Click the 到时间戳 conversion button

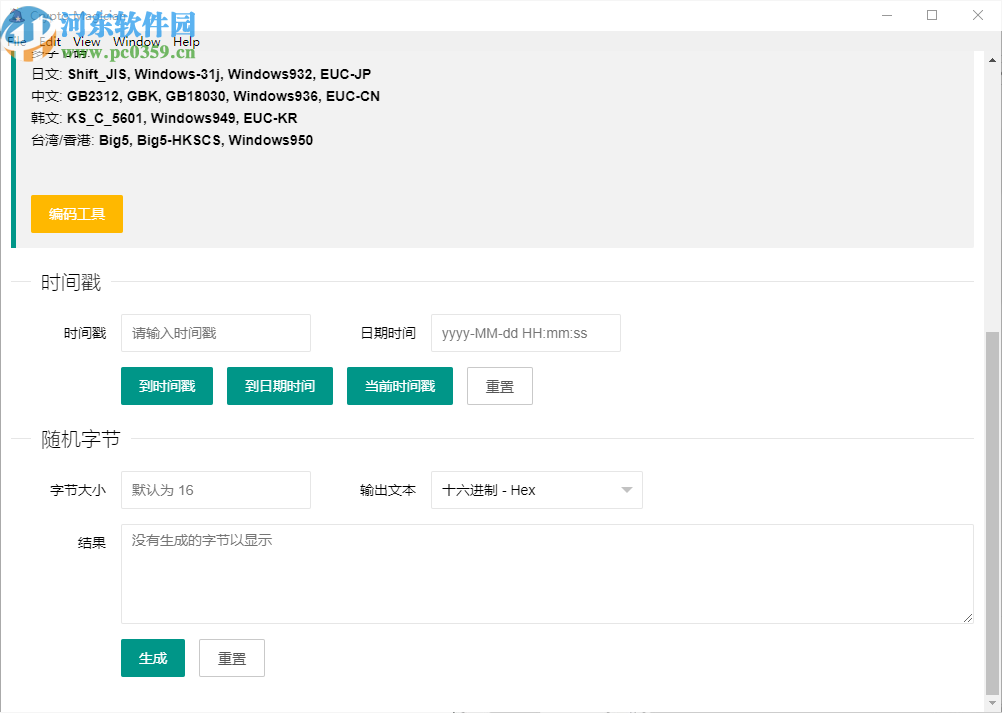[166, 385]
